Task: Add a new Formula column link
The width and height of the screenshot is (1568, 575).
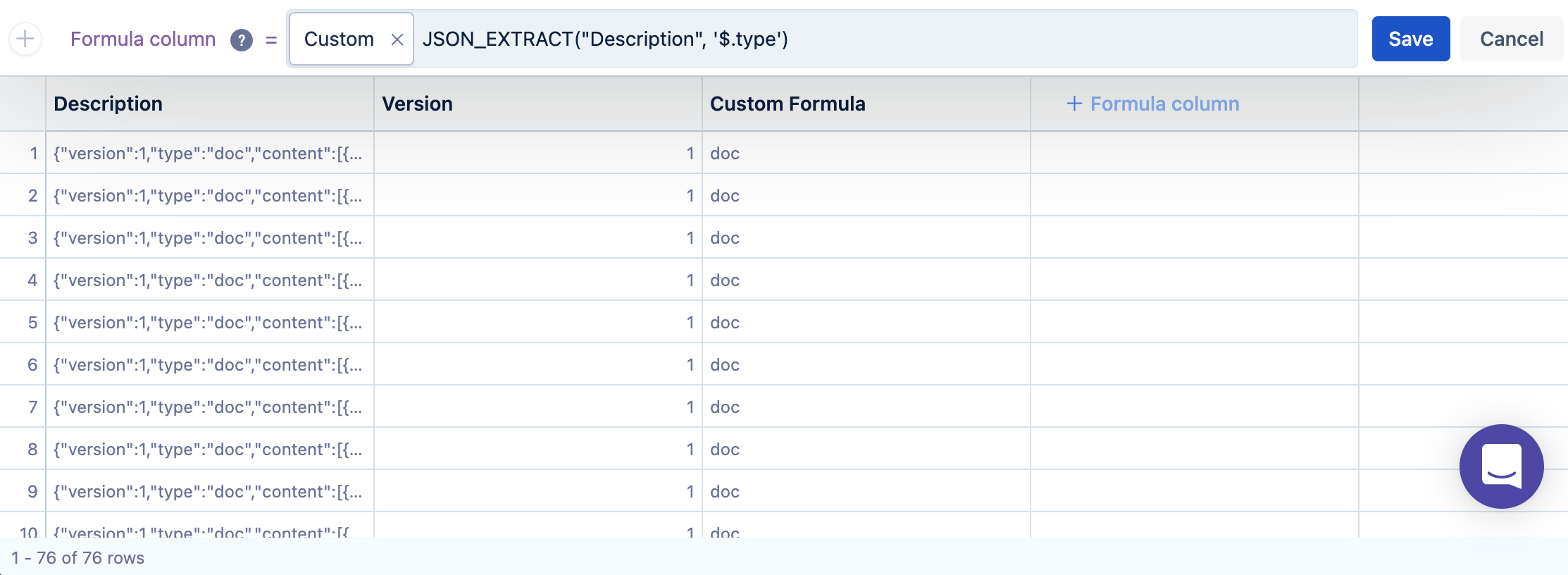Action: click(x=1164, y=104)
